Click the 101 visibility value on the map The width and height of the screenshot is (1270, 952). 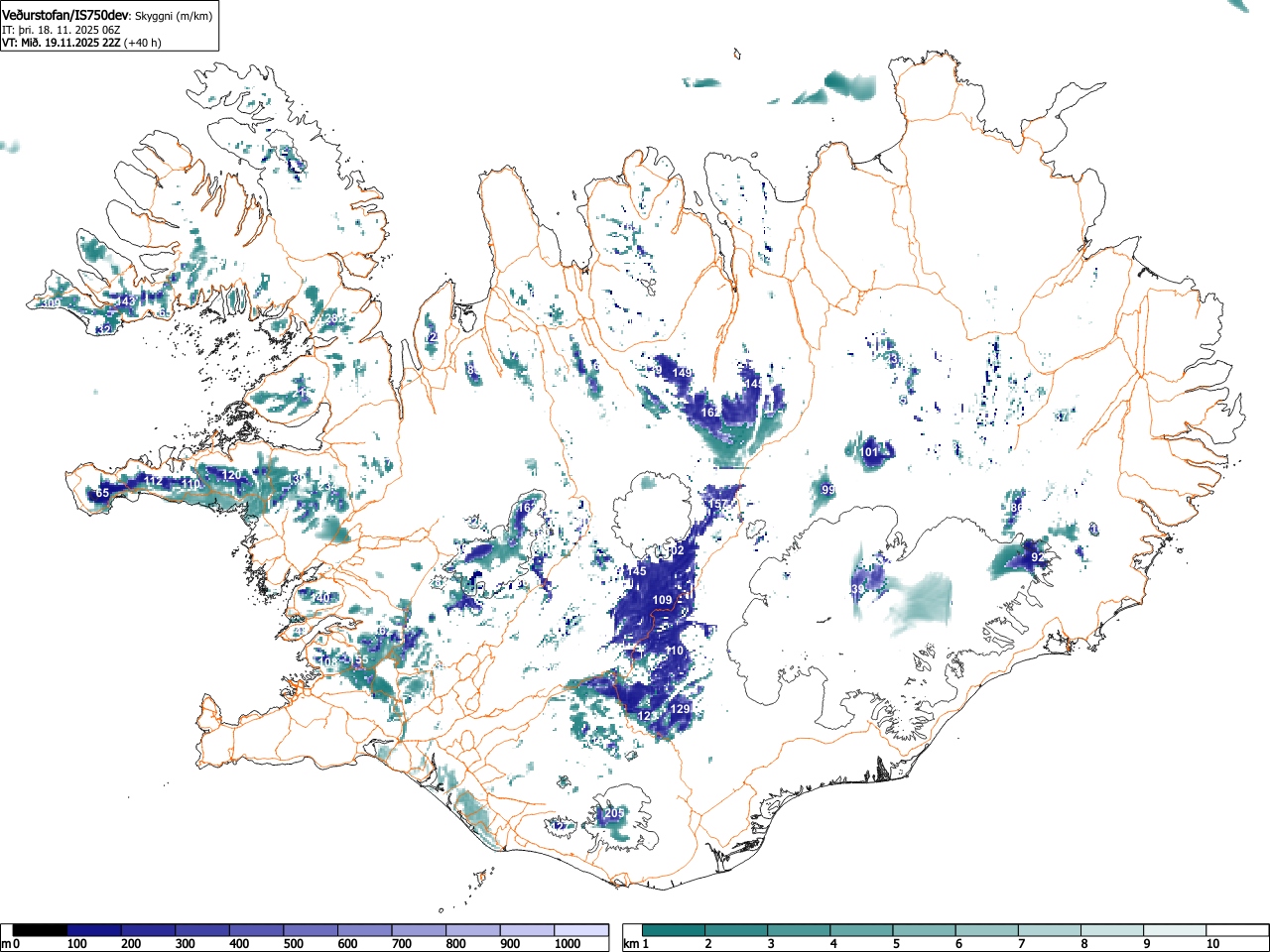click(x=870, y=452)
